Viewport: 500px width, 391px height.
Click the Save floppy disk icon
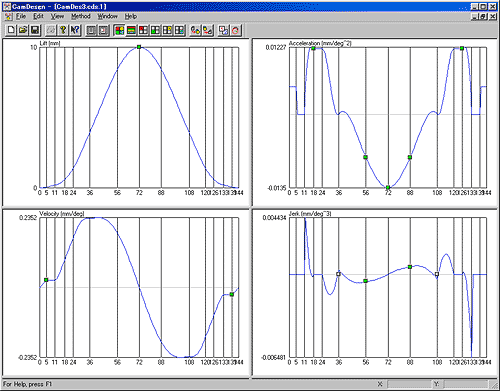point(35,30)
